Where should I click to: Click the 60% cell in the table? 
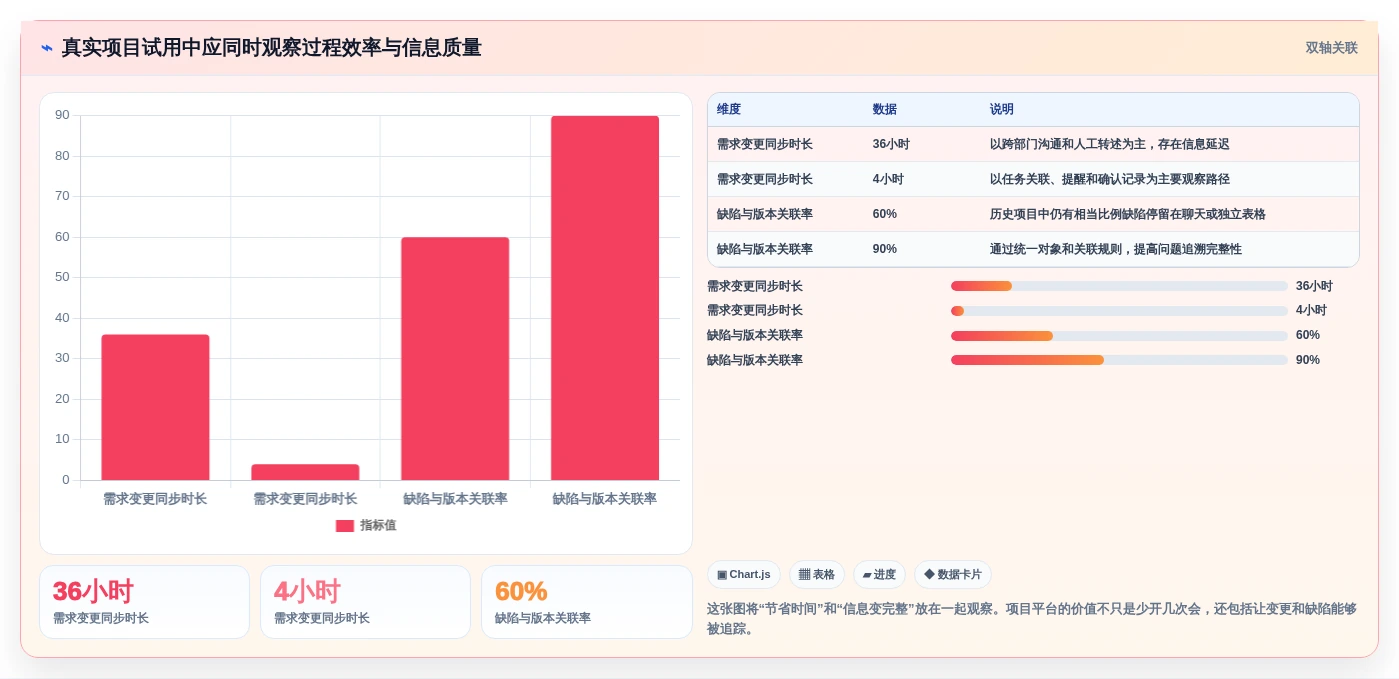point(885,214)
